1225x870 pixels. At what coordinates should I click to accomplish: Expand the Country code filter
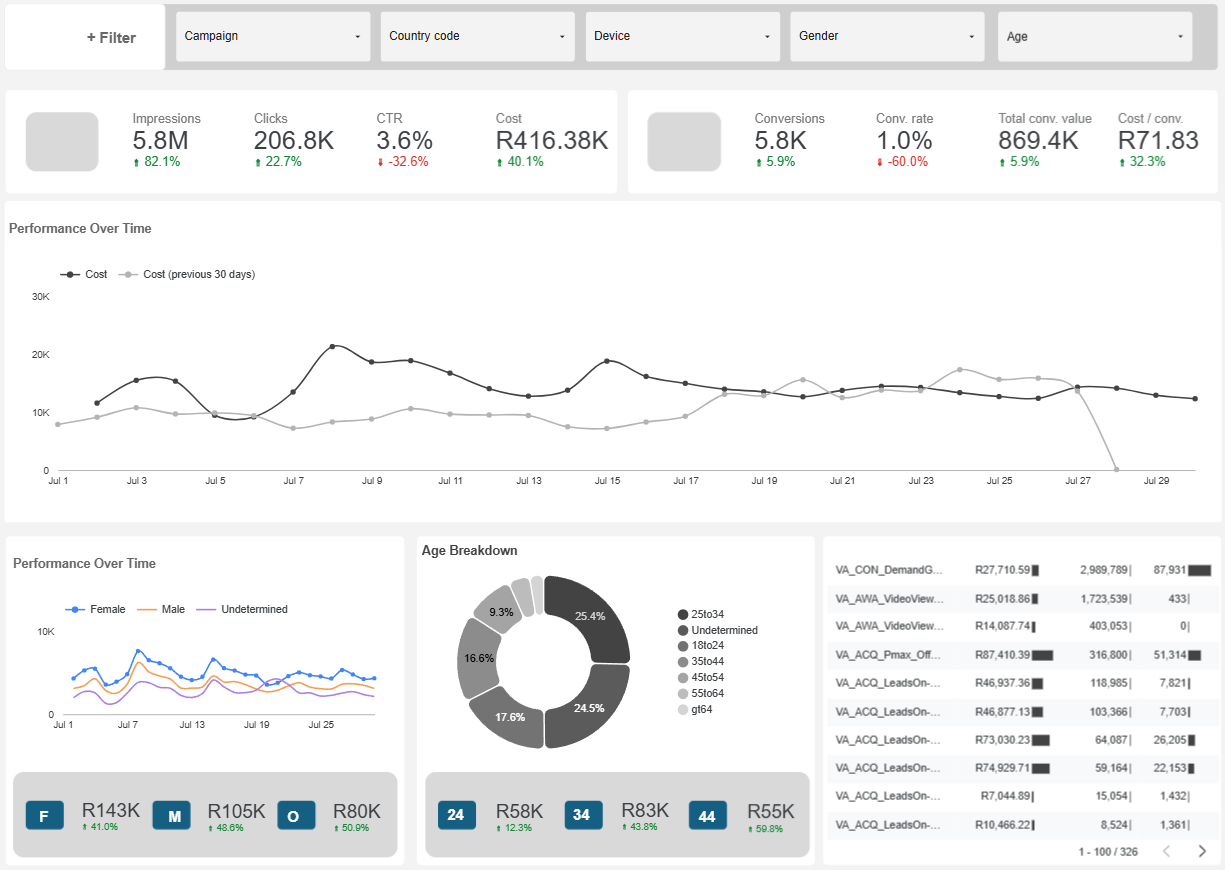pos(477,35)
